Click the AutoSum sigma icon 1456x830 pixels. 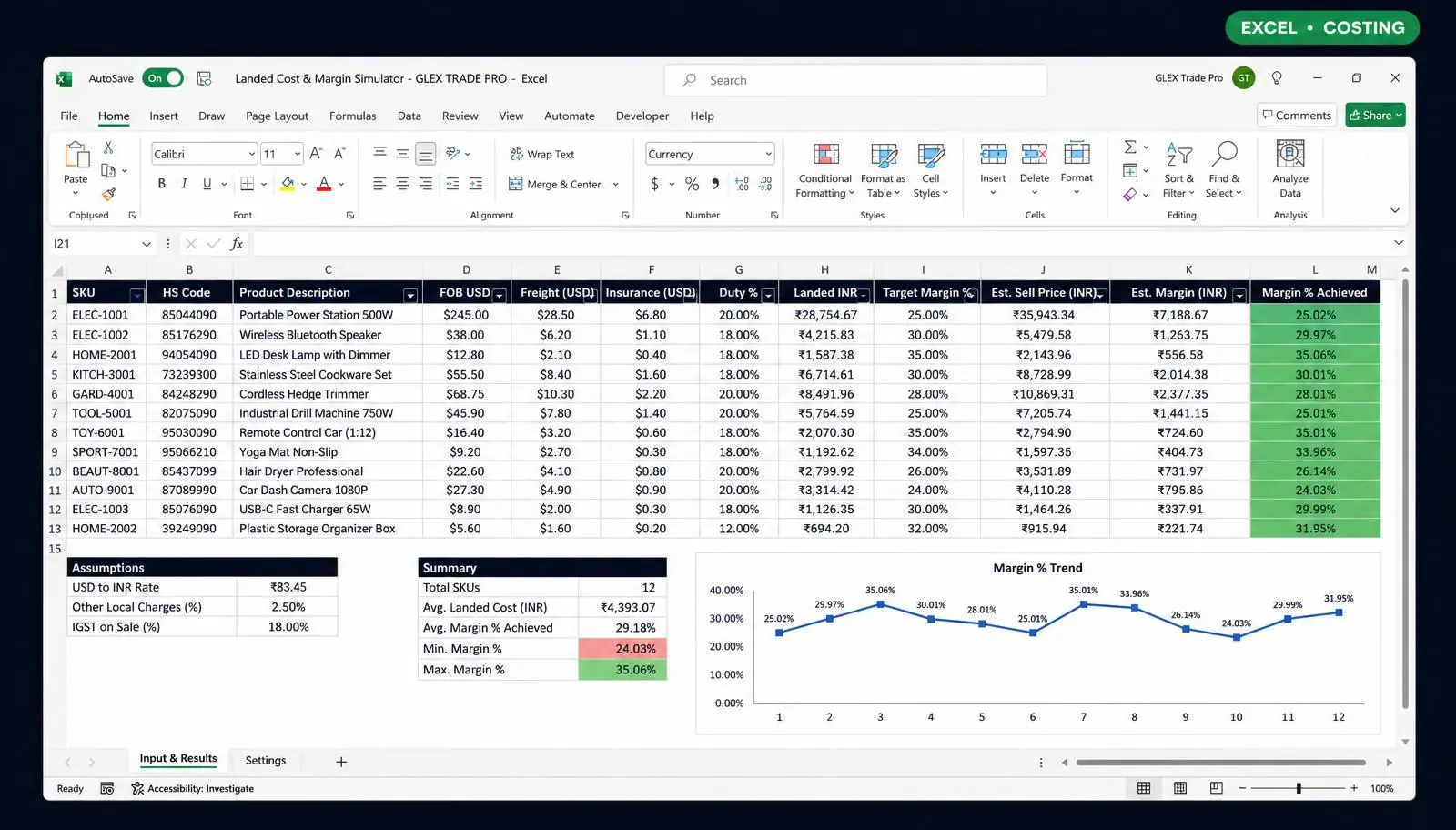point(1130,147)
